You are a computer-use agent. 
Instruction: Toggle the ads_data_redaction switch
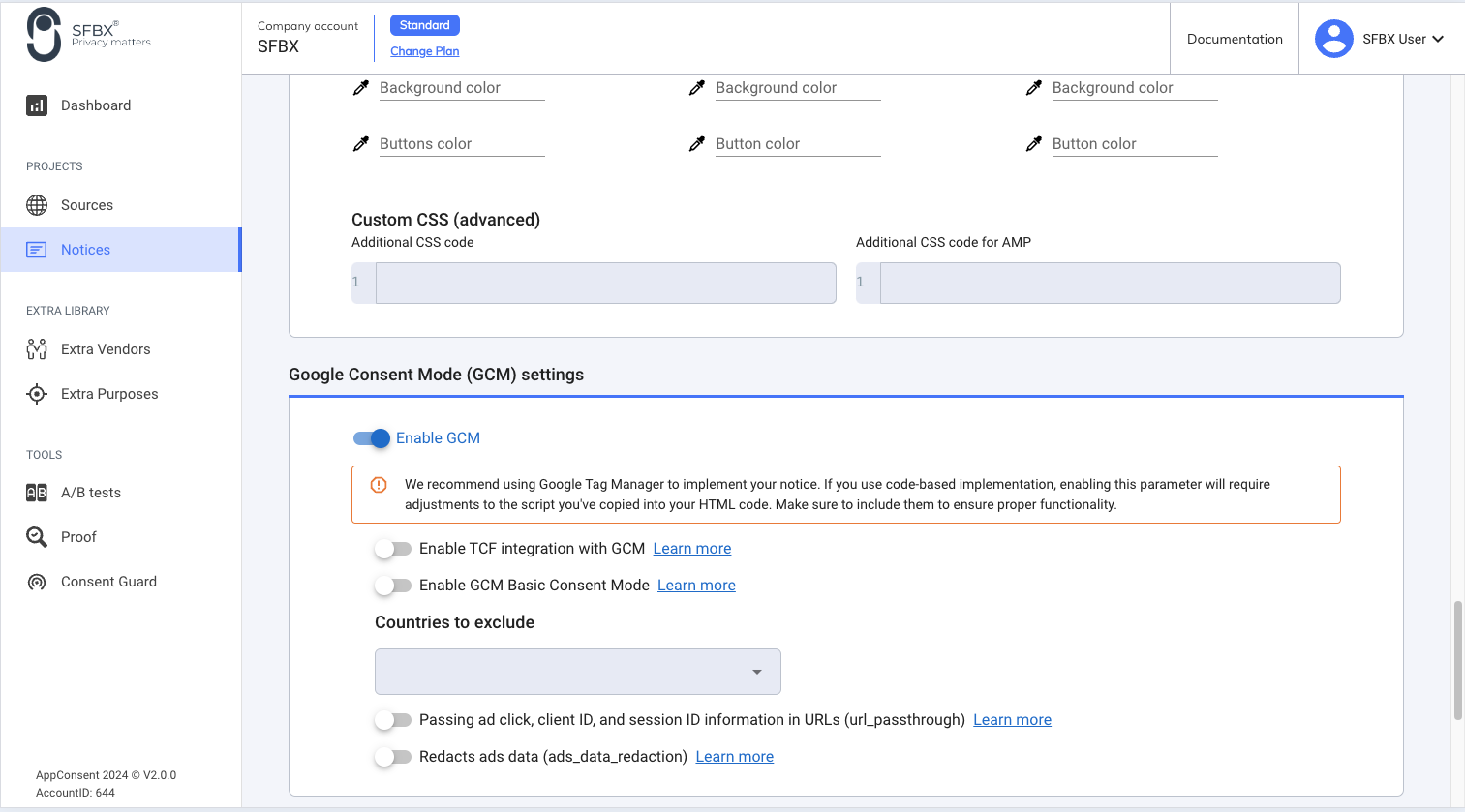(393, 757)
